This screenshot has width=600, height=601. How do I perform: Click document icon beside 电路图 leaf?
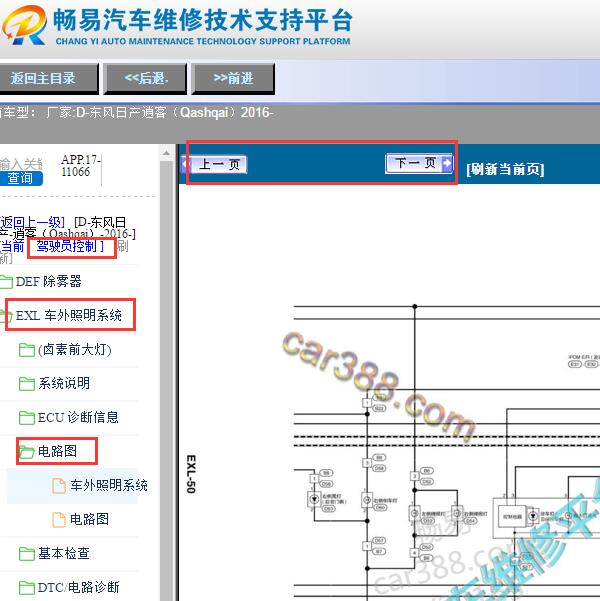(59, 520)
